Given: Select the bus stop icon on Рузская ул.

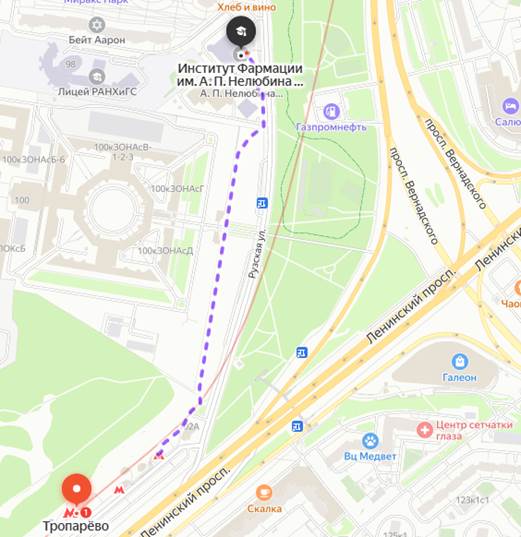Looking at the screenshot, I should pos(262,203).
